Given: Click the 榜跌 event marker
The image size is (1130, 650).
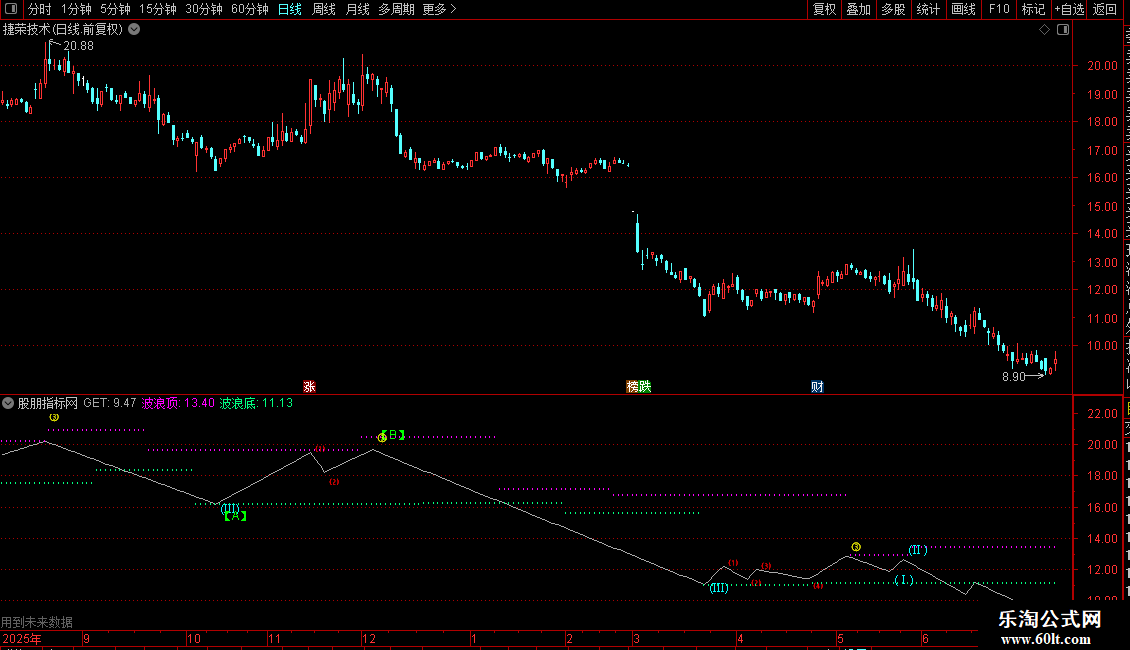Looking at the screenshot, I should (639, 387).
